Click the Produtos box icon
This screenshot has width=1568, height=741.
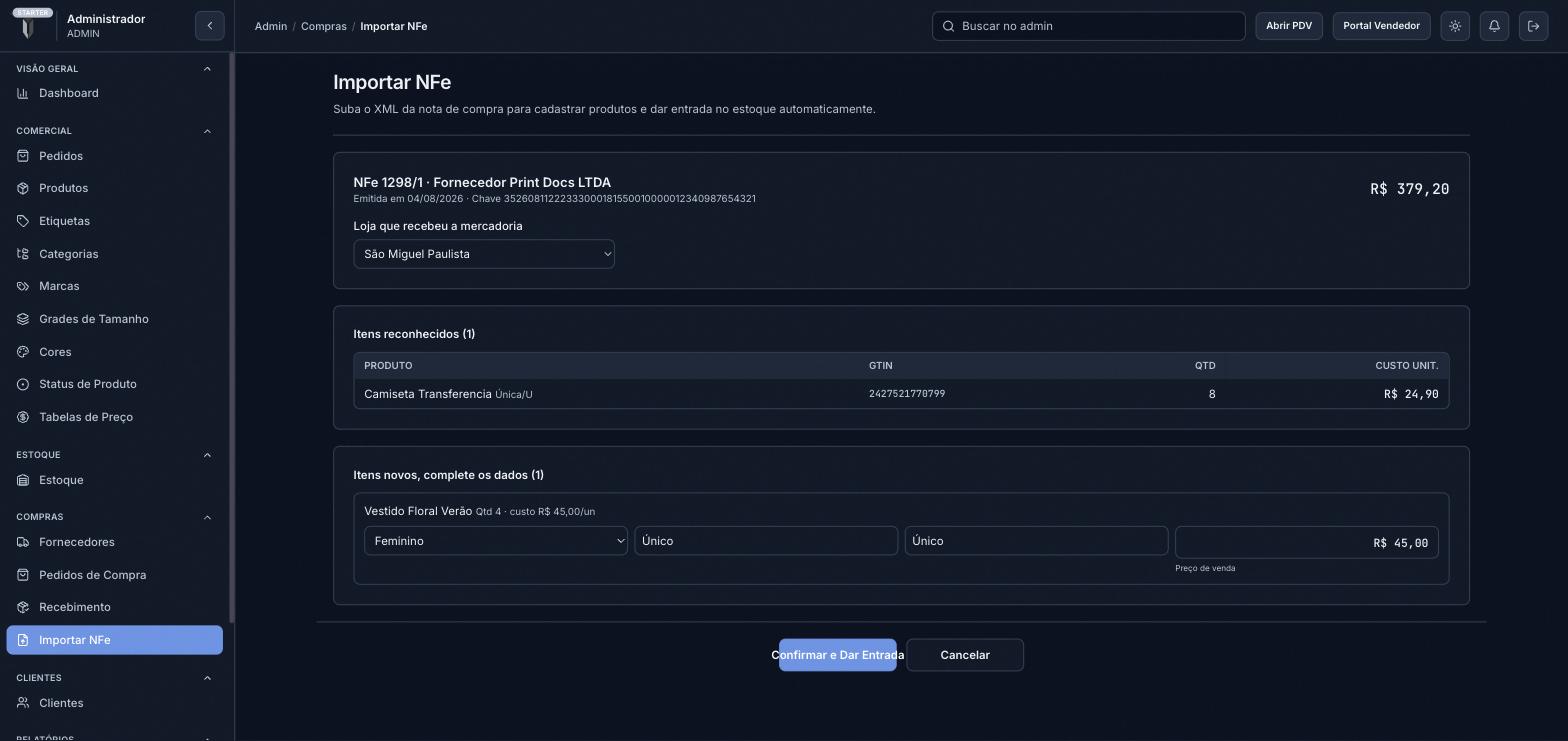pos(23,188)
